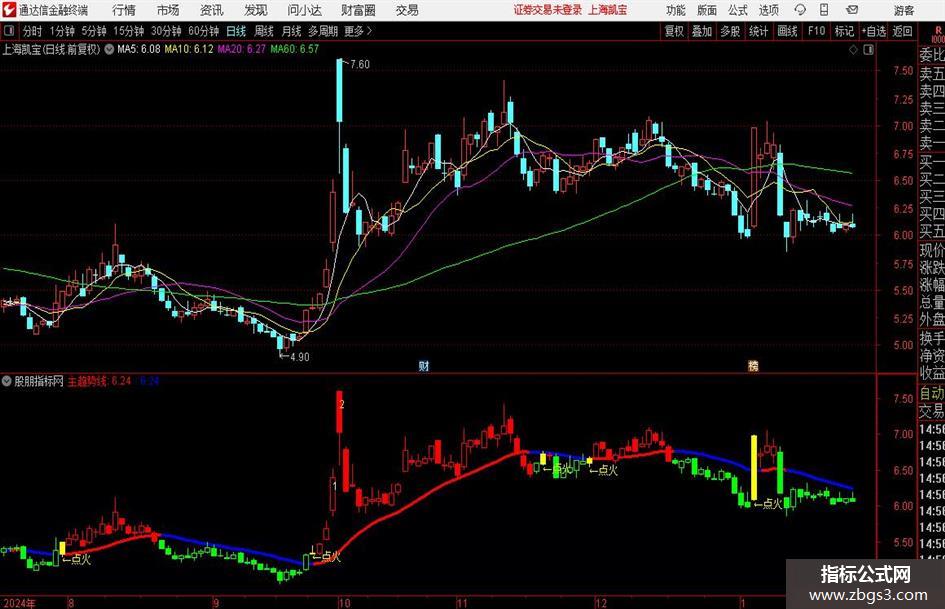Viewport: 945px width, 609px height.
Task: Click the 榜 event marker below chart
Action: pyautogui.click(x=753, y=365)
